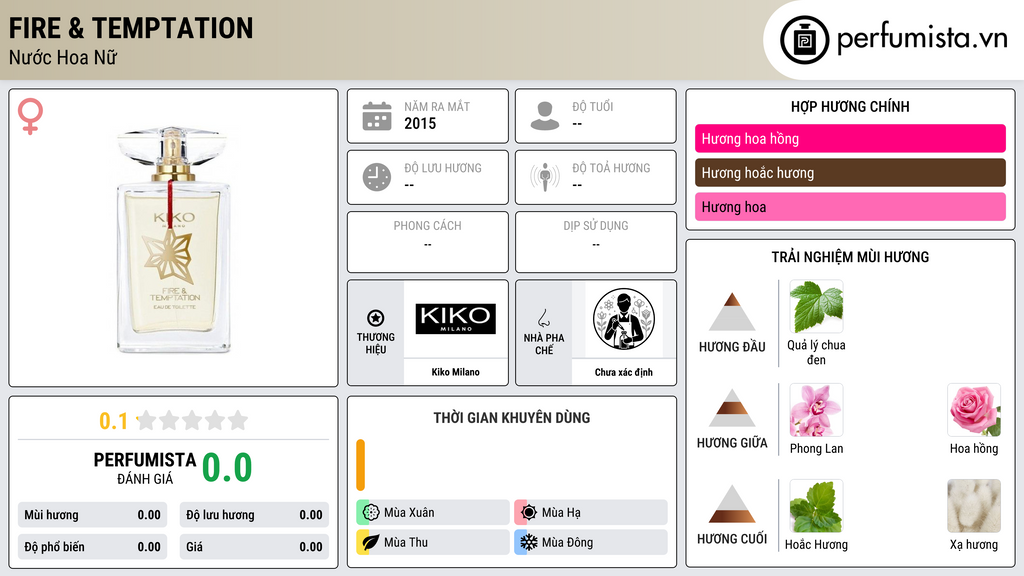
Task: Select the Xạ hương musk note image
Action: pos(974,506)
